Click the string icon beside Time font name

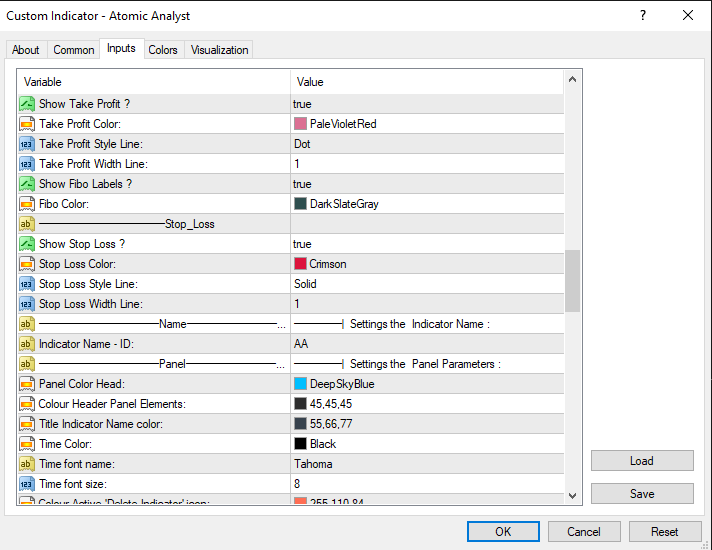(27, 464)
